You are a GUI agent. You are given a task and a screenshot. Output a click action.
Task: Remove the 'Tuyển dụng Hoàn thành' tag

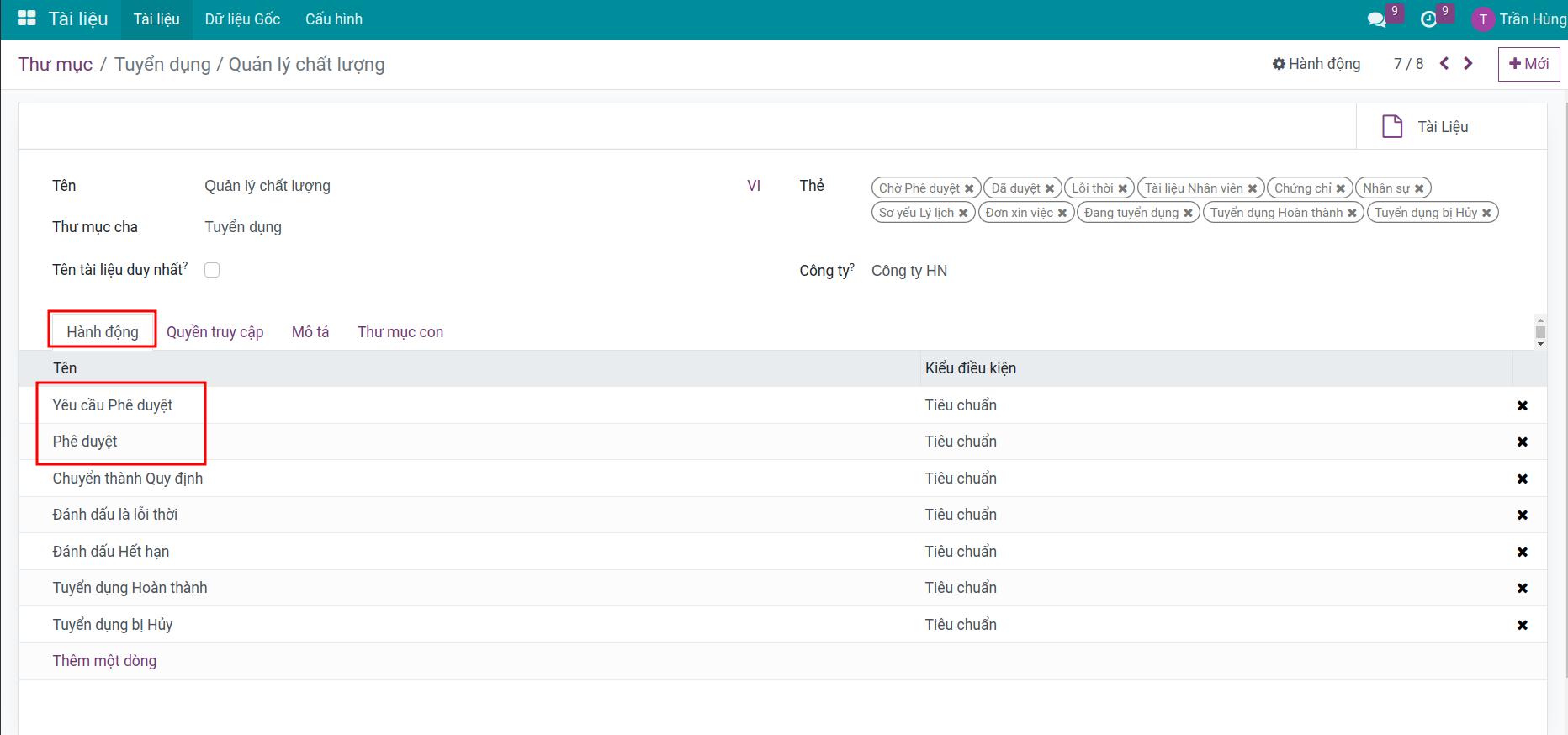coord(1352,213)
